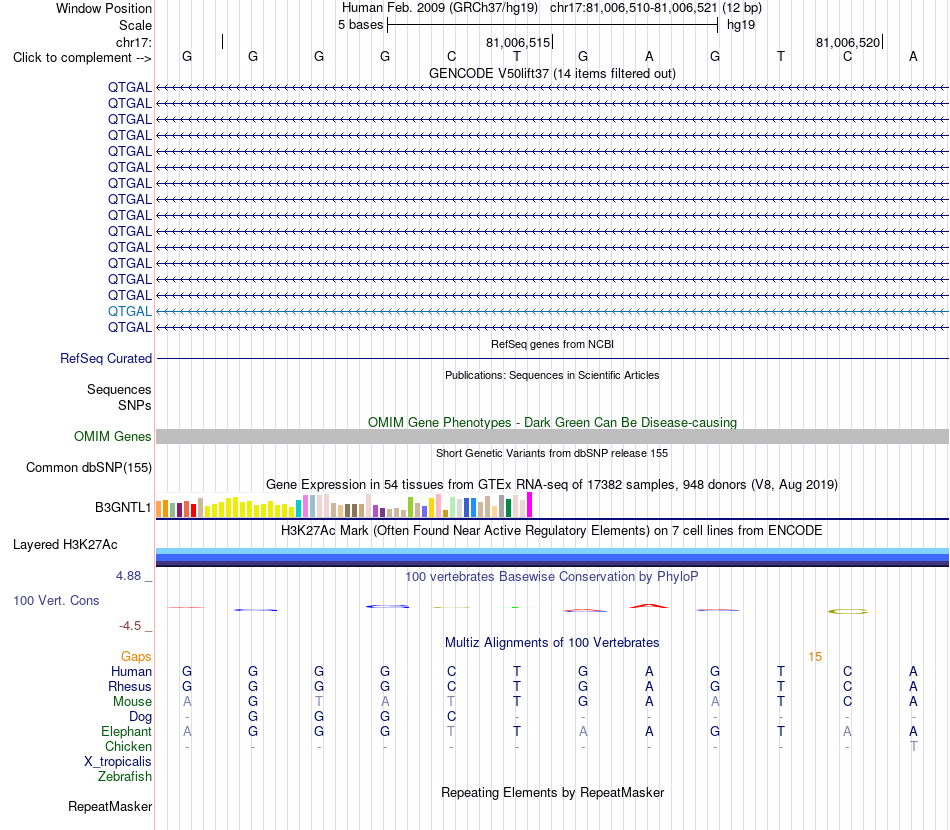Click the Mouse alignment row label
Screen dimensions: 950x830
coord(132,702)
